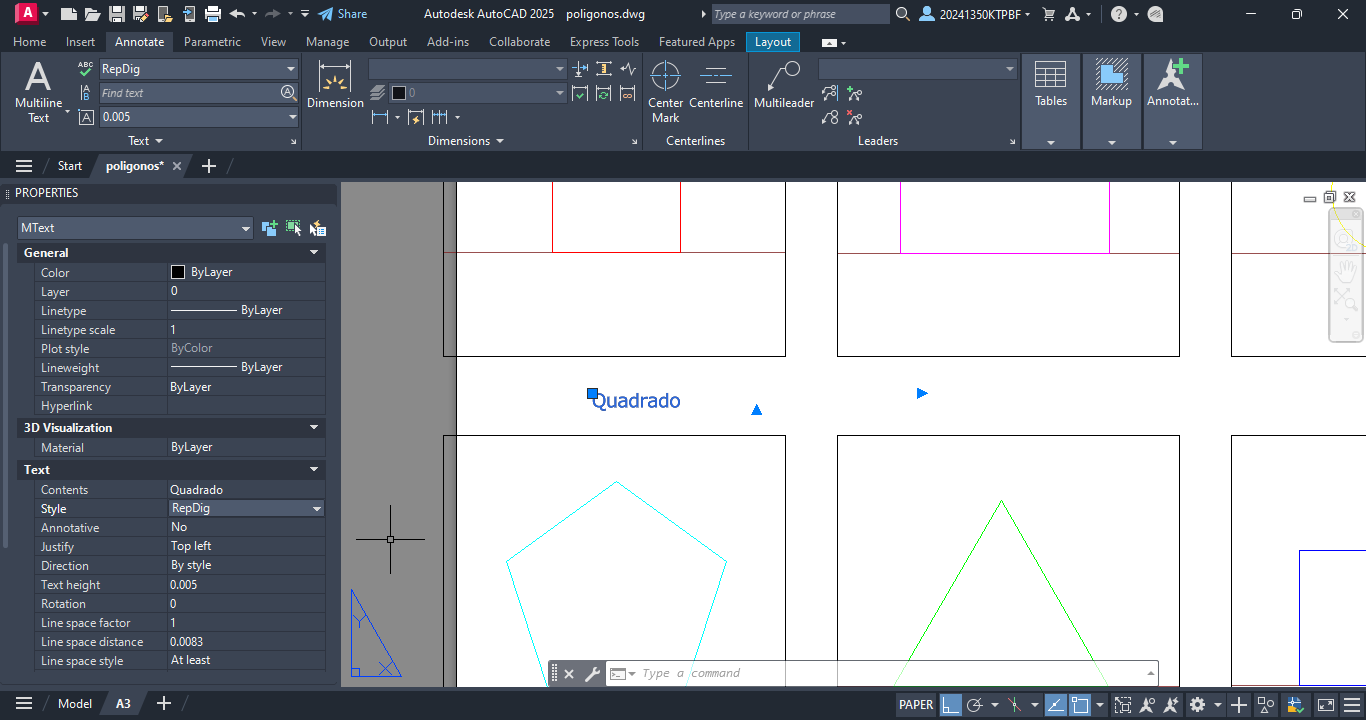Add a Center Mark
Screen dimensions: 1366x720
coord(666,92)
